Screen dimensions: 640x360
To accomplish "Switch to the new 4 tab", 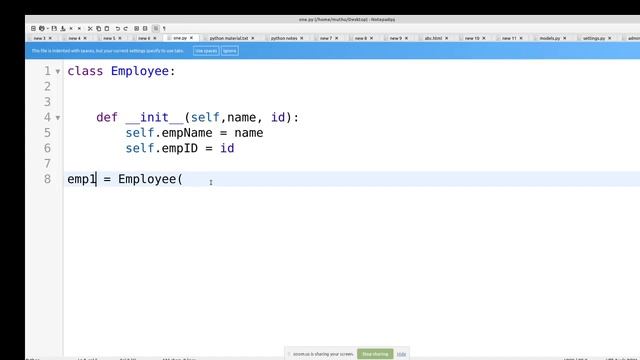I will (74, 38).
